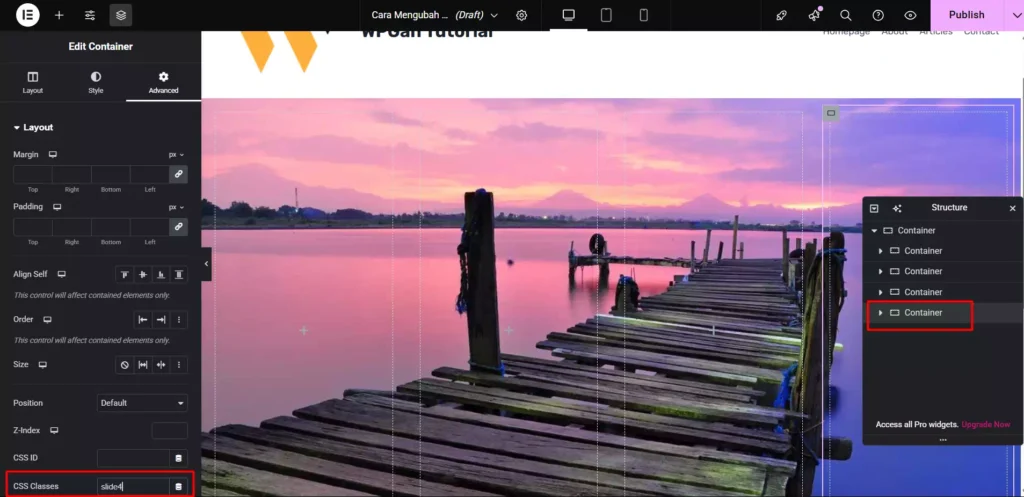Preview changes with the eye icon
Viewport: 1024px width, 497px height.
point(910,15)
